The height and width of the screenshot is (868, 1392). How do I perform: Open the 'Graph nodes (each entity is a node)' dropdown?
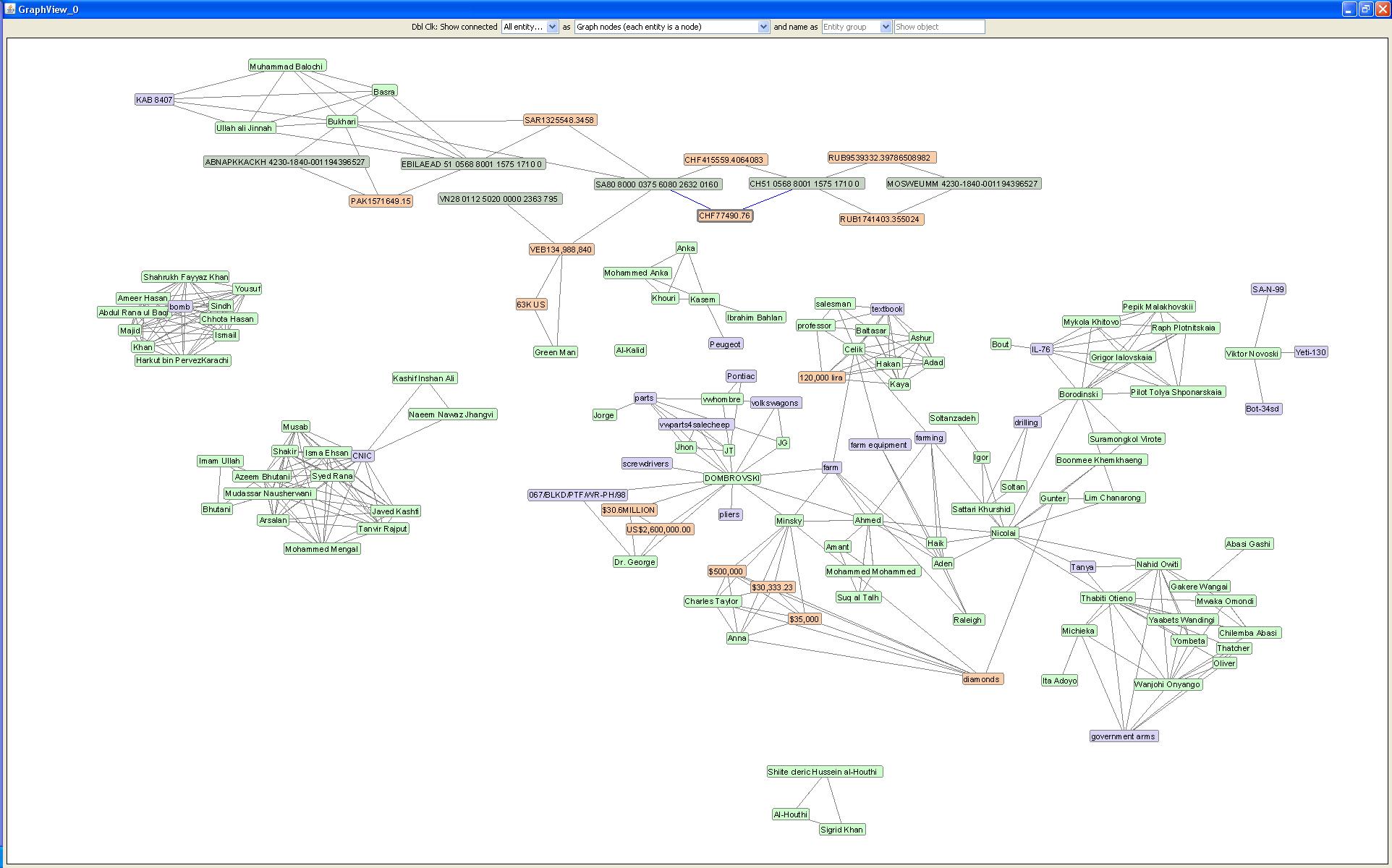[671, 27]
